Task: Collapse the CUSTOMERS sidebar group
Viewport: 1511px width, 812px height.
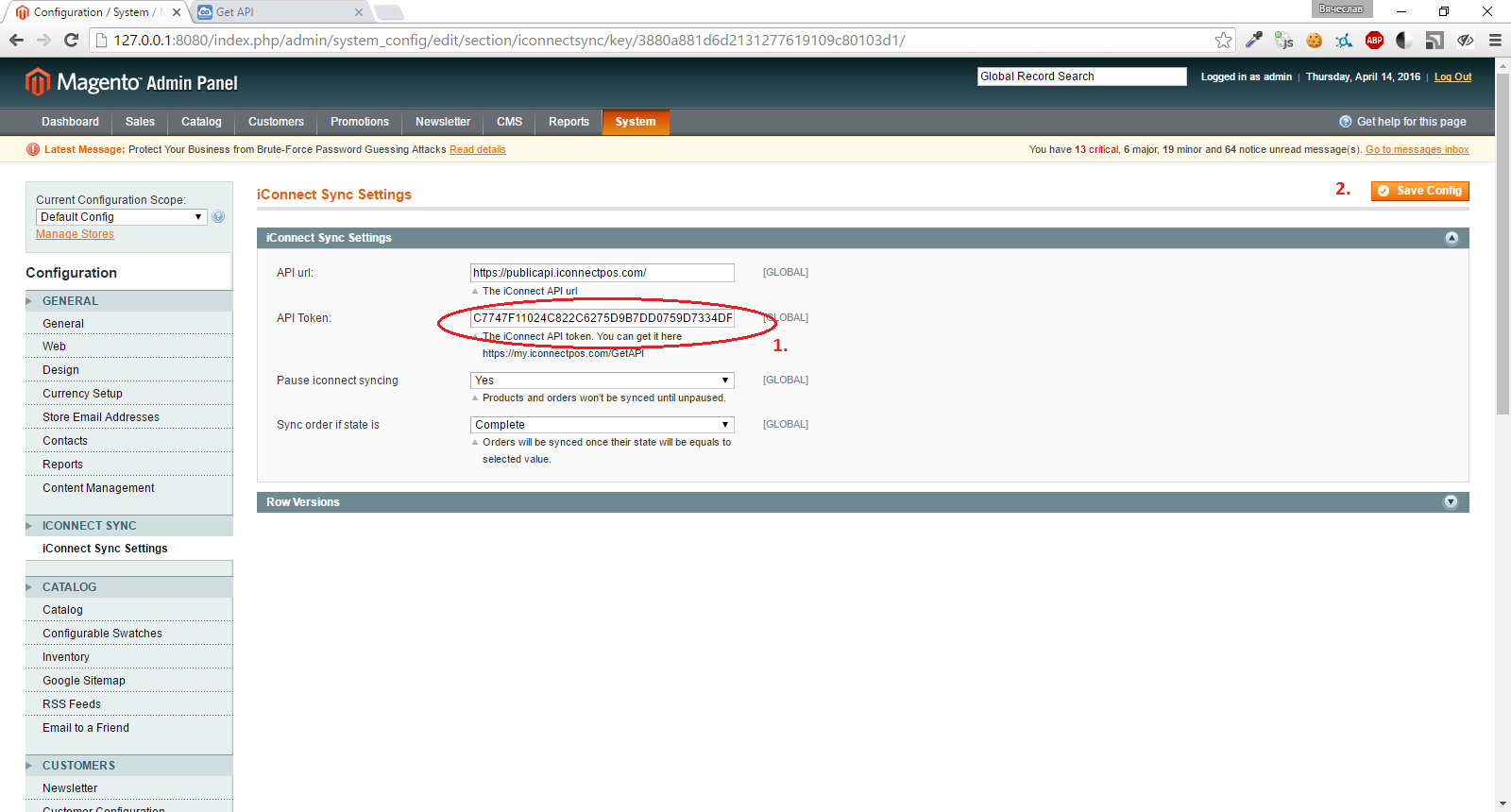Action: point(128,765)
